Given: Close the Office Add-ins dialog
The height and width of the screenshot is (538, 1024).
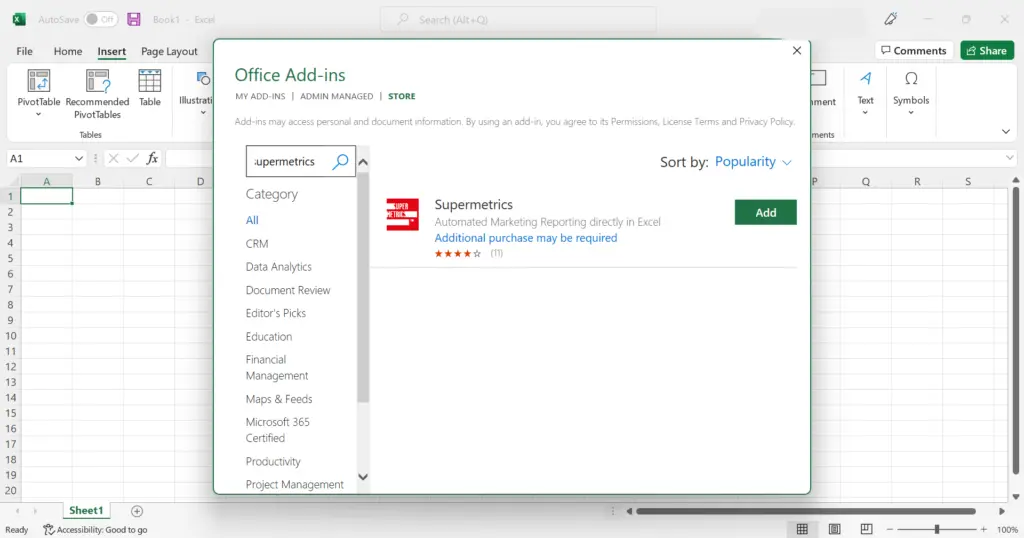Looking at the screenshot, I should pyautogui.click(x=797, y=50).
